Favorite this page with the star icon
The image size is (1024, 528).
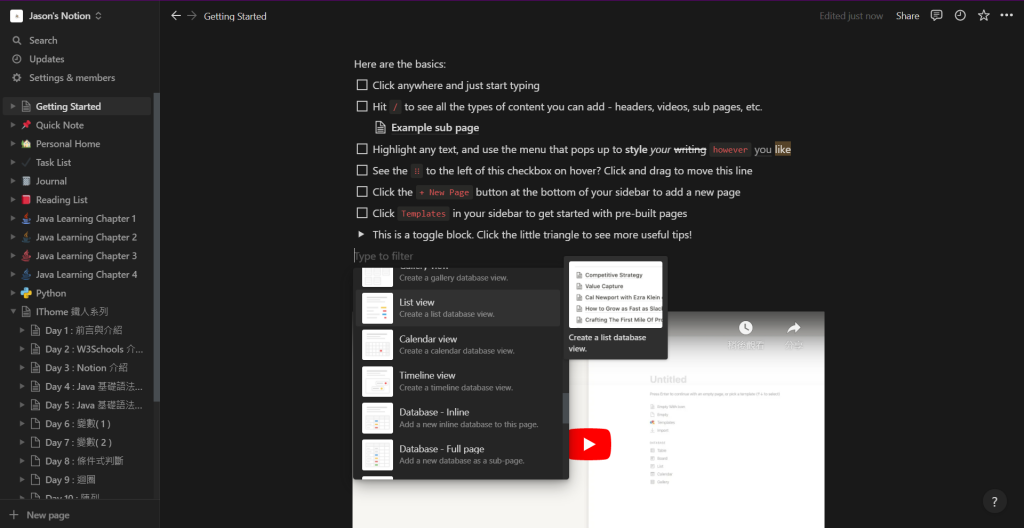[984, 16]
